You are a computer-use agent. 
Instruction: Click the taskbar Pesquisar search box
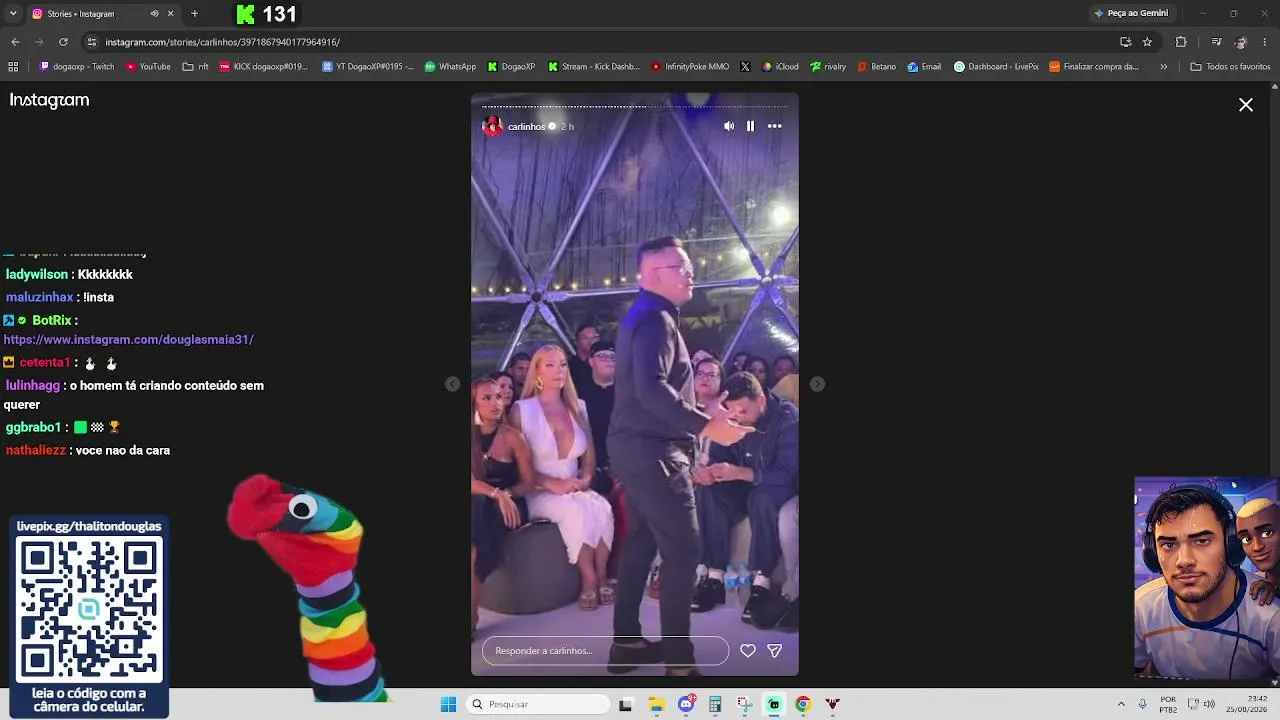(539, 704)
